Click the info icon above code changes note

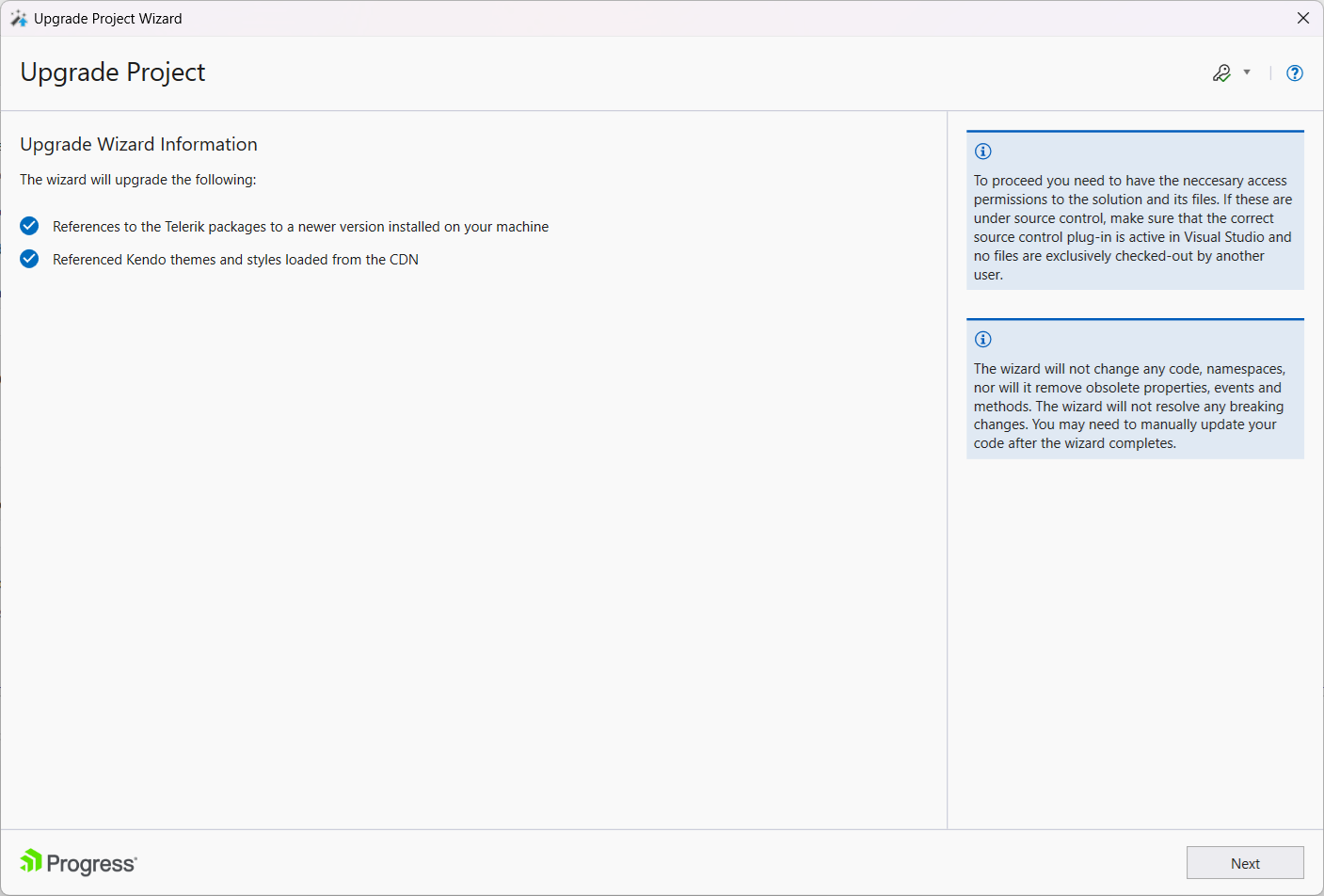pos(983,340)
